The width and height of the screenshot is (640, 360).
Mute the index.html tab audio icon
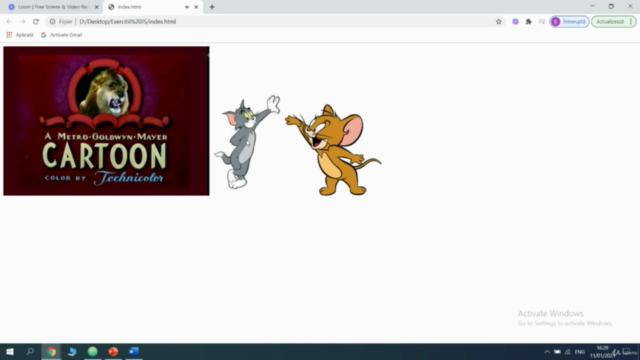point(187,7)
